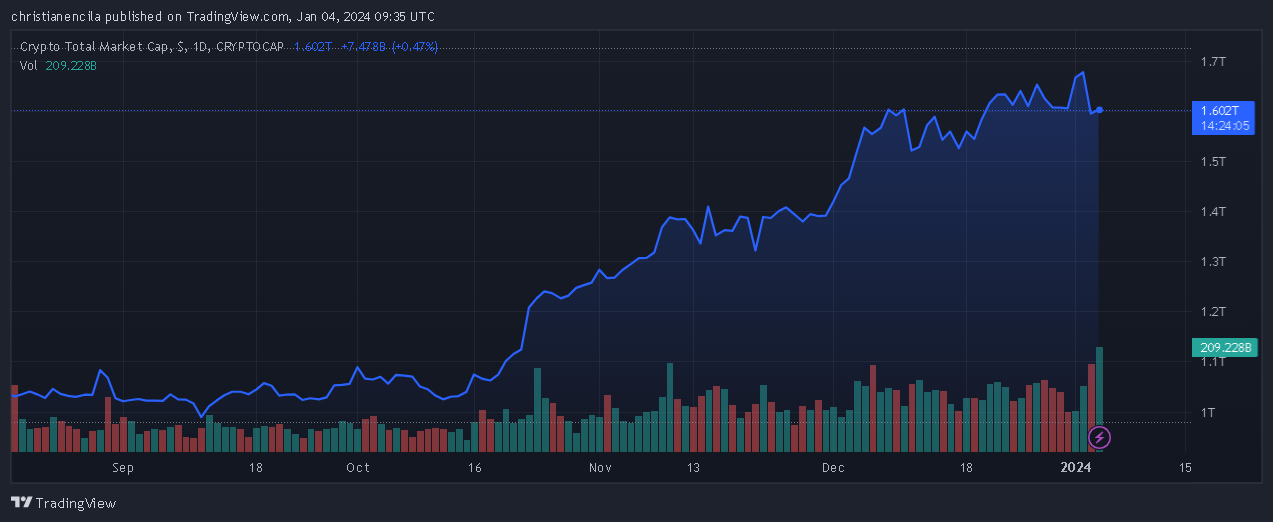Click the green 209.228B volume label
The height and width of the screenshot is (522, 1273).
click(x=1224, y=348)
